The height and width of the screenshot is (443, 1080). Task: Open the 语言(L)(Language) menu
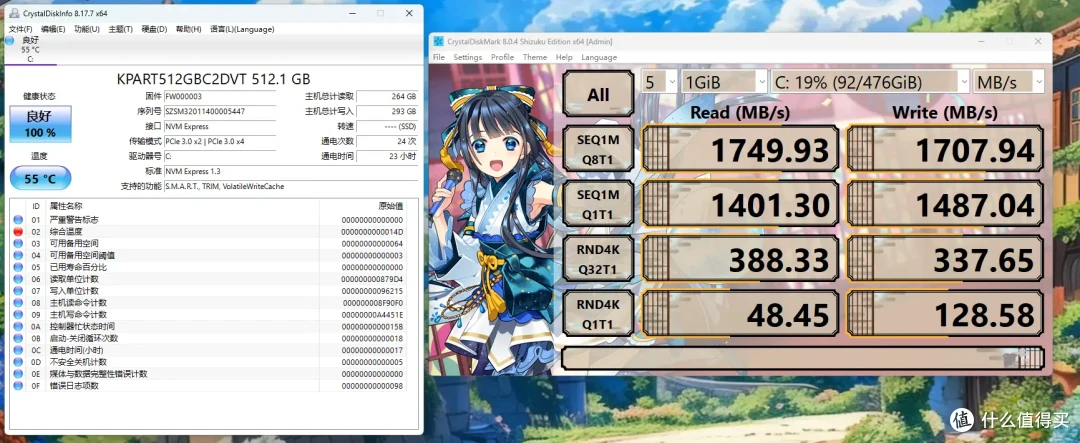(x=242, y=29)
